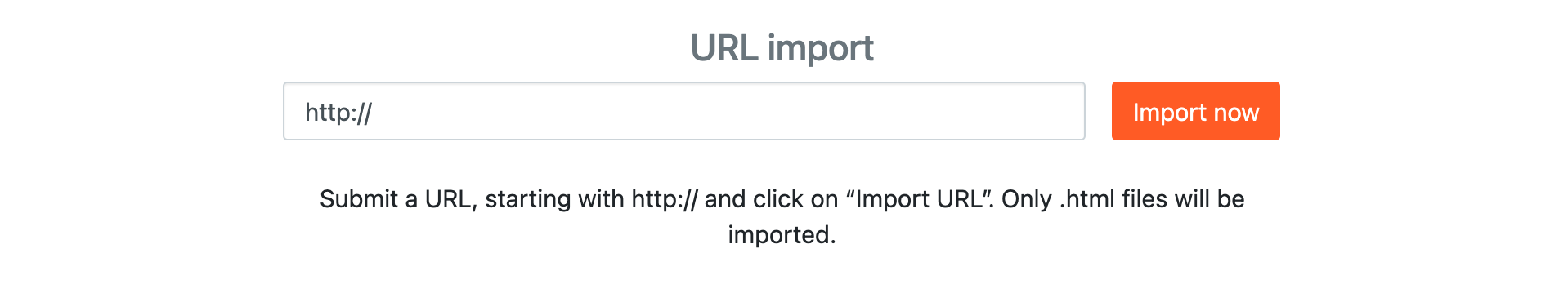Focus the URL input field
Image resolution: width=1568 pixels, height=302 pixels.
684,111
